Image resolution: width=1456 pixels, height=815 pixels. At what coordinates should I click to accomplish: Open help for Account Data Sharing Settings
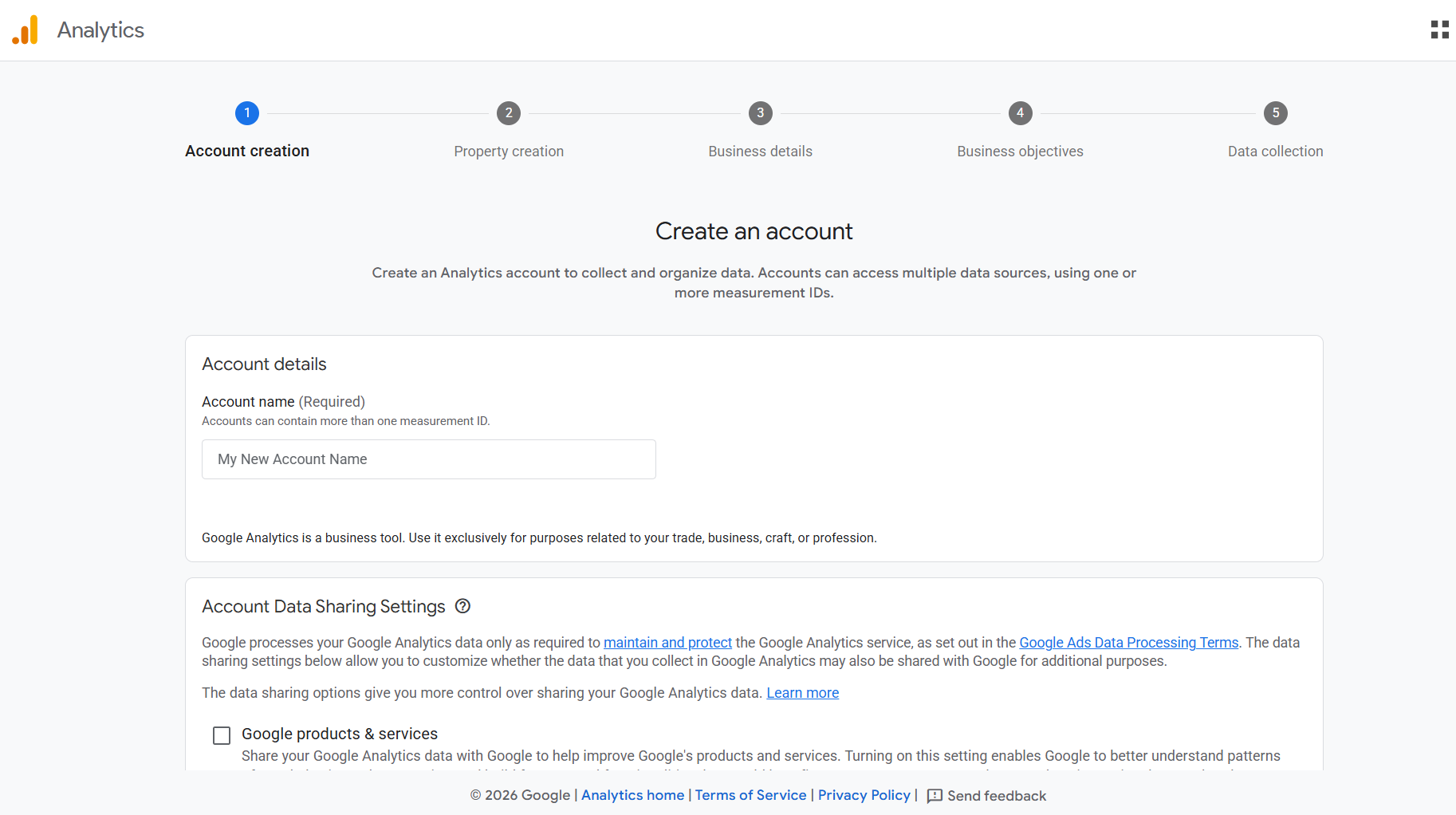462,606
